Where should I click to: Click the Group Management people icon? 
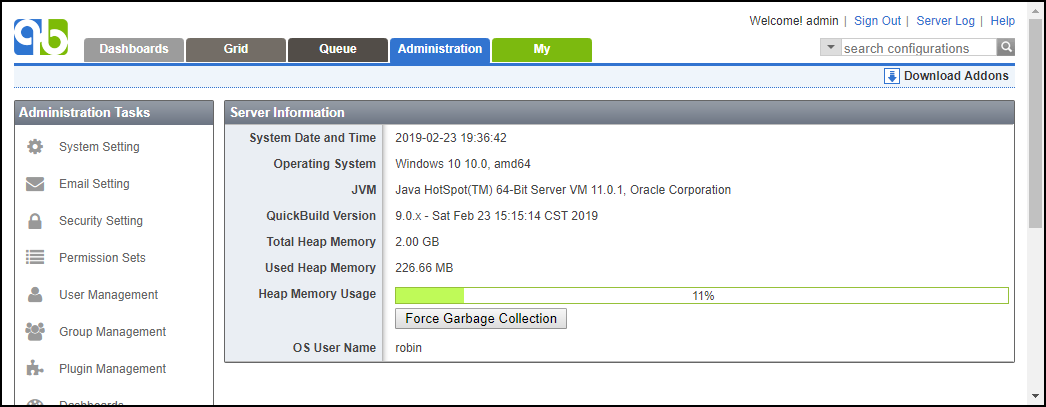point(35,332)
